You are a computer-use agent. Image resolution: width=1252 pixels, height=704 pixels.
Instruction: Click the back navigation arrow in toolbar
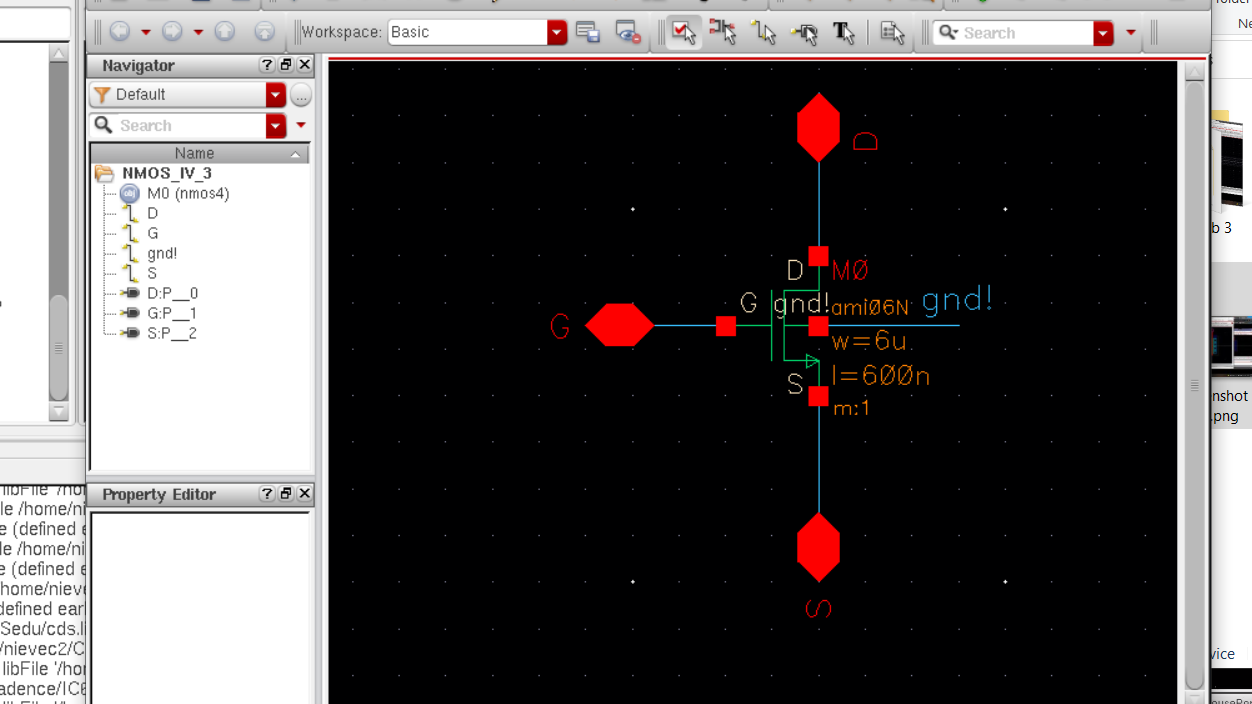coord(120,32)
